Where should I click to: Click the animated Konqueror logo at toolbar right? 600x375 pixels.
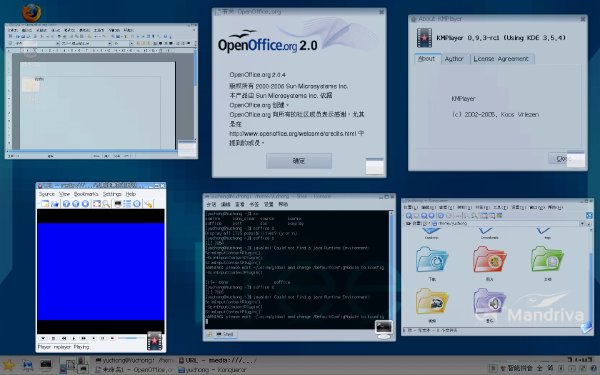pos(589,215)
